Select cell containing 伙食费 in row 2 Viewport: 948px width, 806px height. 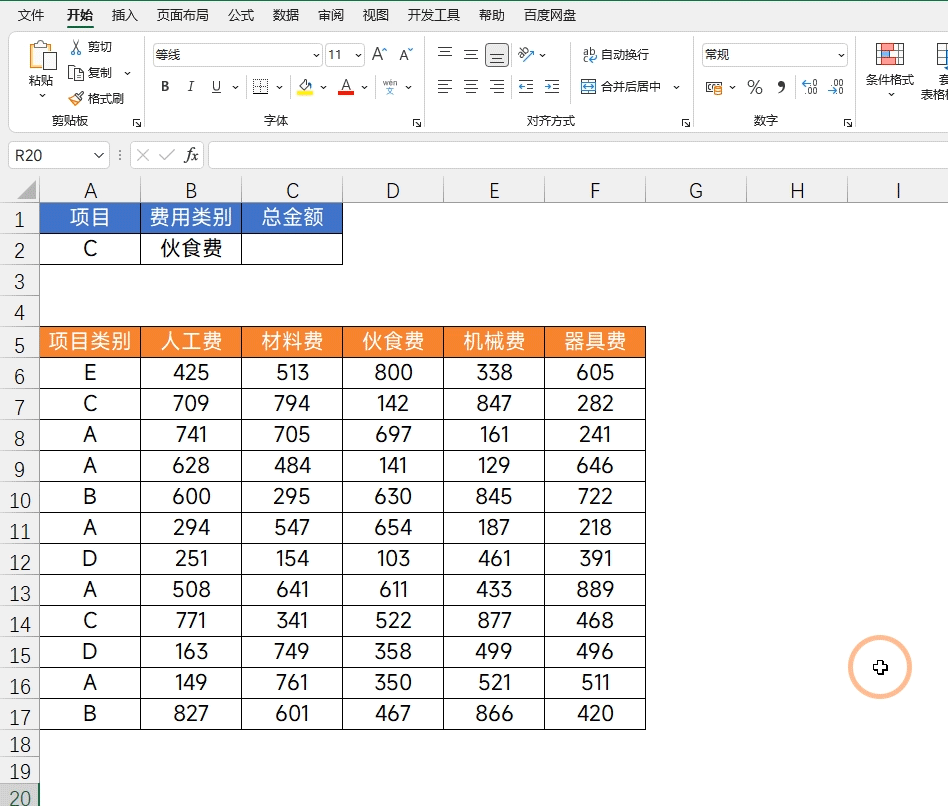point(191,249)
